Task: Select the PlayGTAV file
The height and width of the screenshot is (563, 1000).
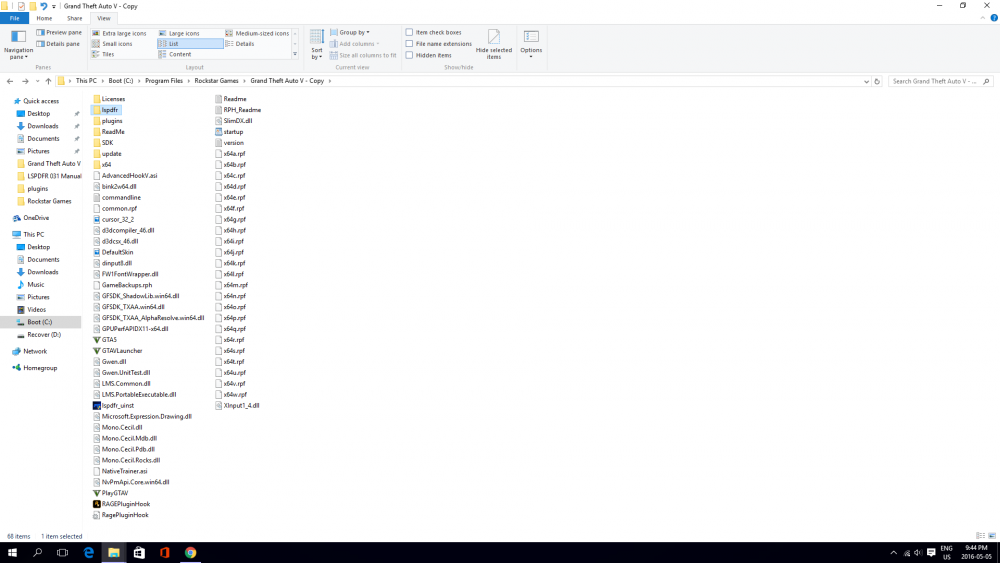Action: pyautogui.click(x=110, y=493)
